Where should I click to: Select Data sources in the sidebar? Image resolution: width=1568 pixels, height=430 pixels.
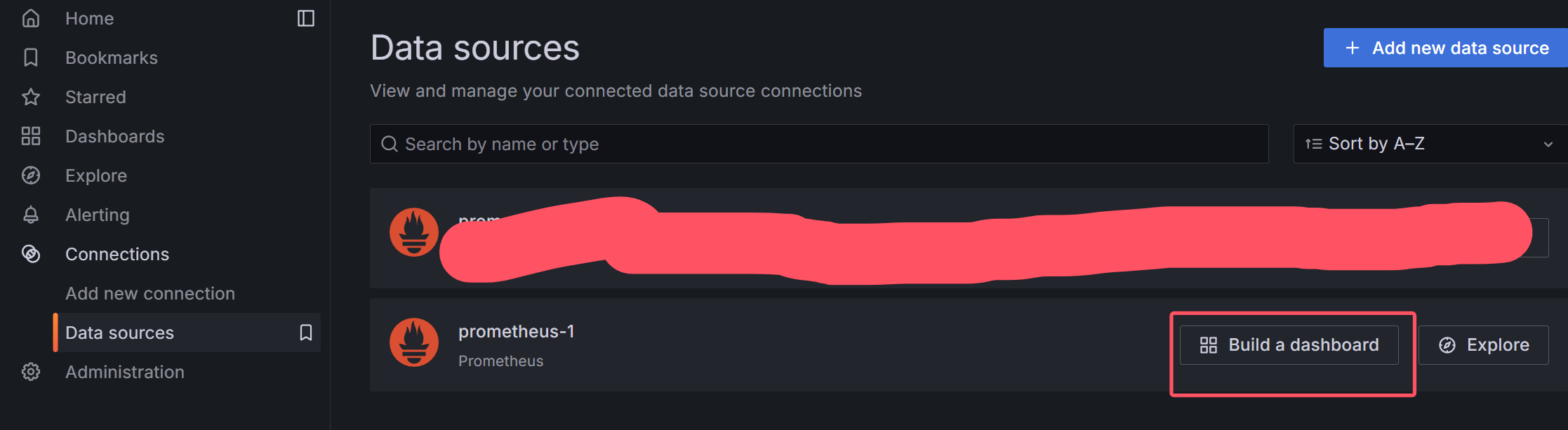(120, 332)
